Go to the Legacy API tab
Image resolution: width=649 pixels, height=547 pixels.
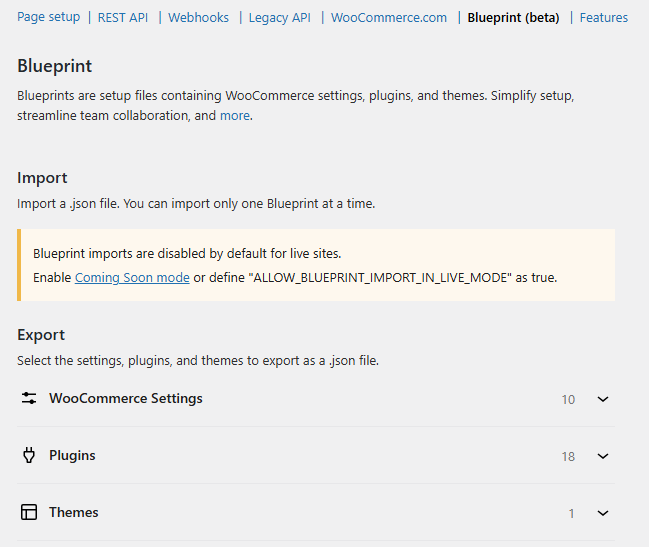tap(279, 18)
